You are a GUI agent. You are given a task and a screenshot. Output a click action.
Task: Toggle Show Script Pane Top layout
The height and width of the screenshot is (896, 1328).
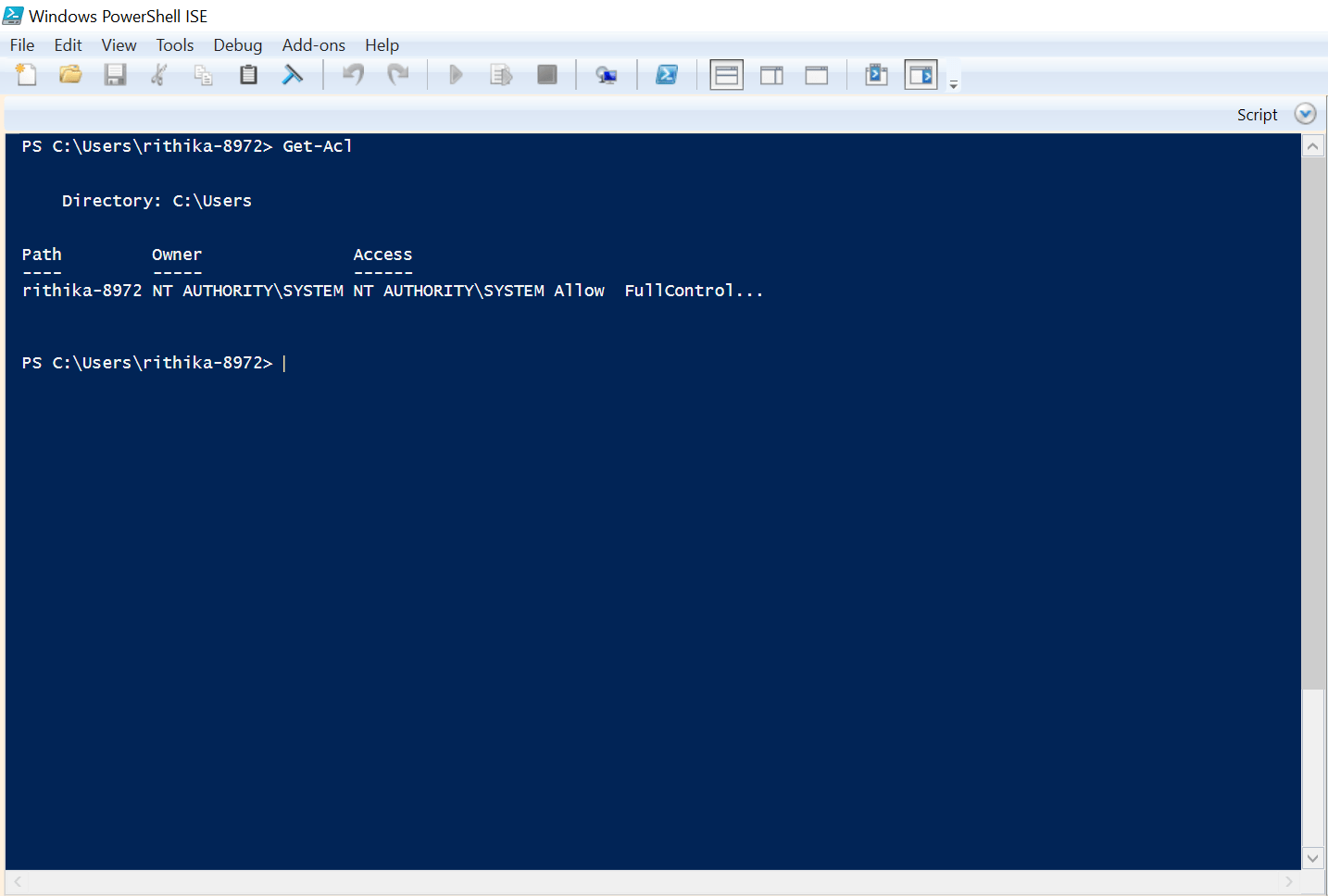[726, 74]
